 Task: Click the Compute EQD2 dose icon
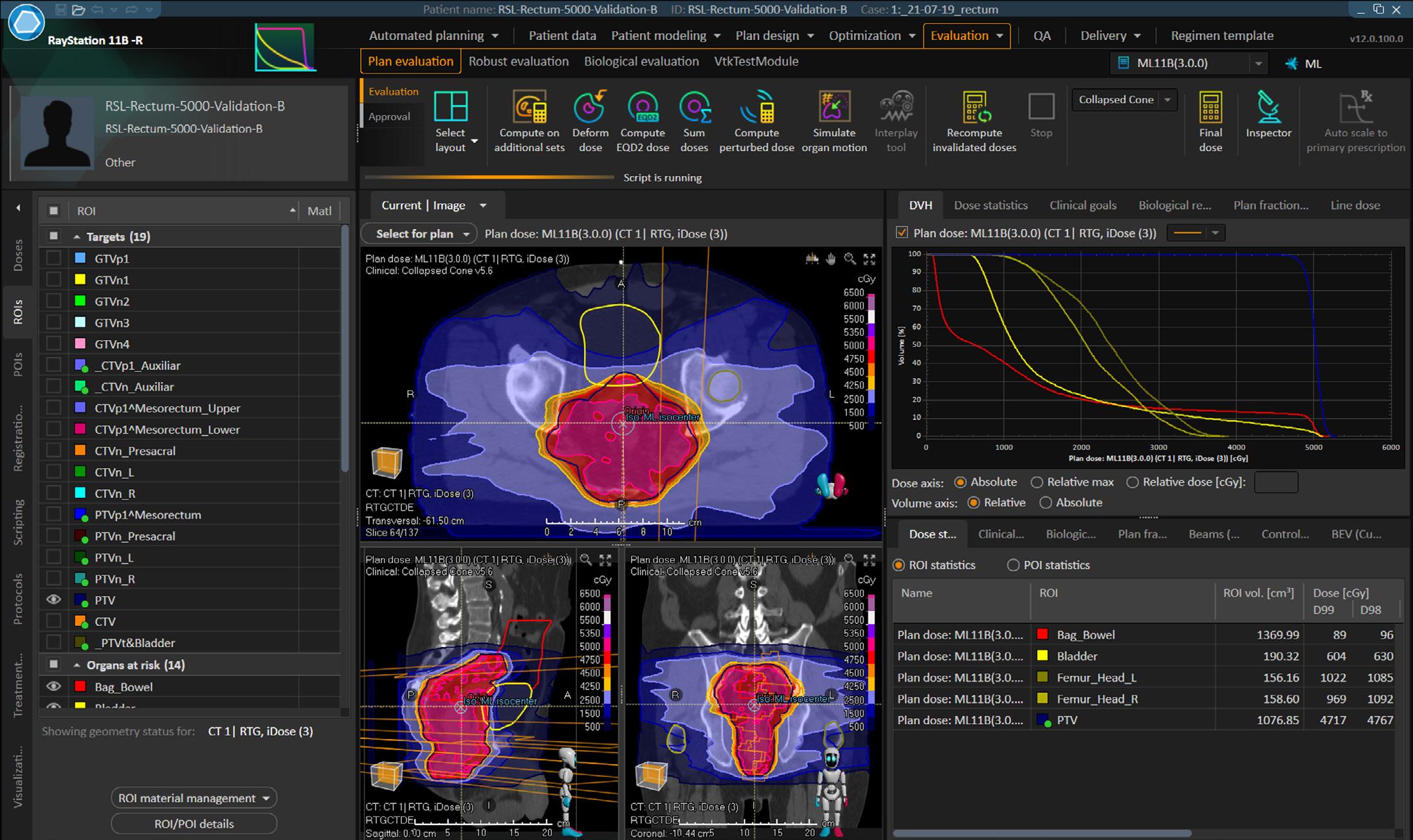[642, 108]
